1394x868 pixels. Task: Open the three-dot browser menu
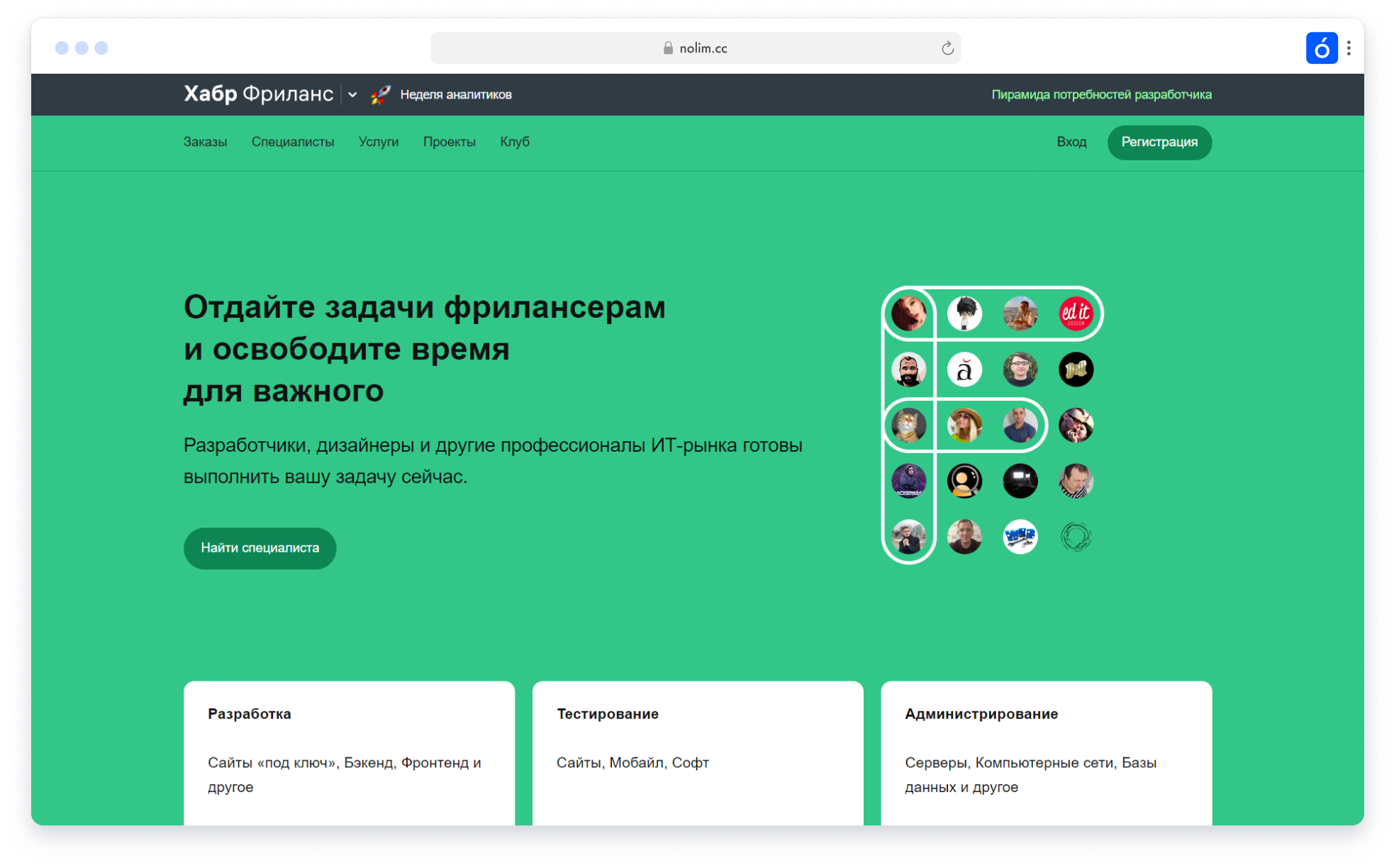pyautogui.click(x=1349, y=48)
